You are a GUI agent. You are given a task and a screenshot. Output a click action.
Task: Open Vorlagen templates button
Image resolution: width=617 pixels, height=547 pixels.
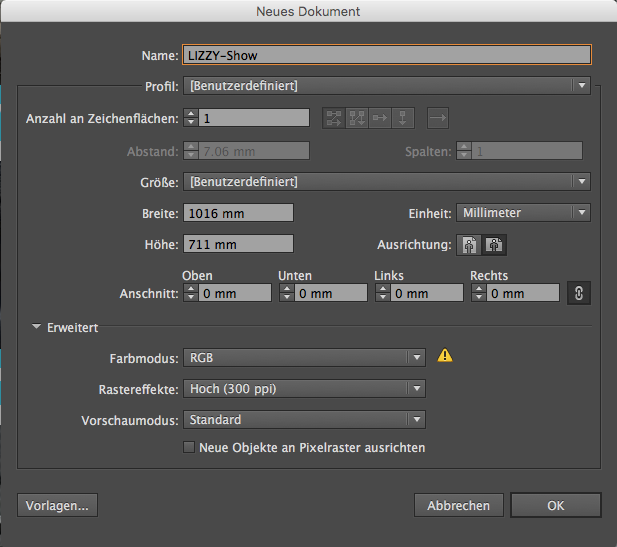(57, 506)
